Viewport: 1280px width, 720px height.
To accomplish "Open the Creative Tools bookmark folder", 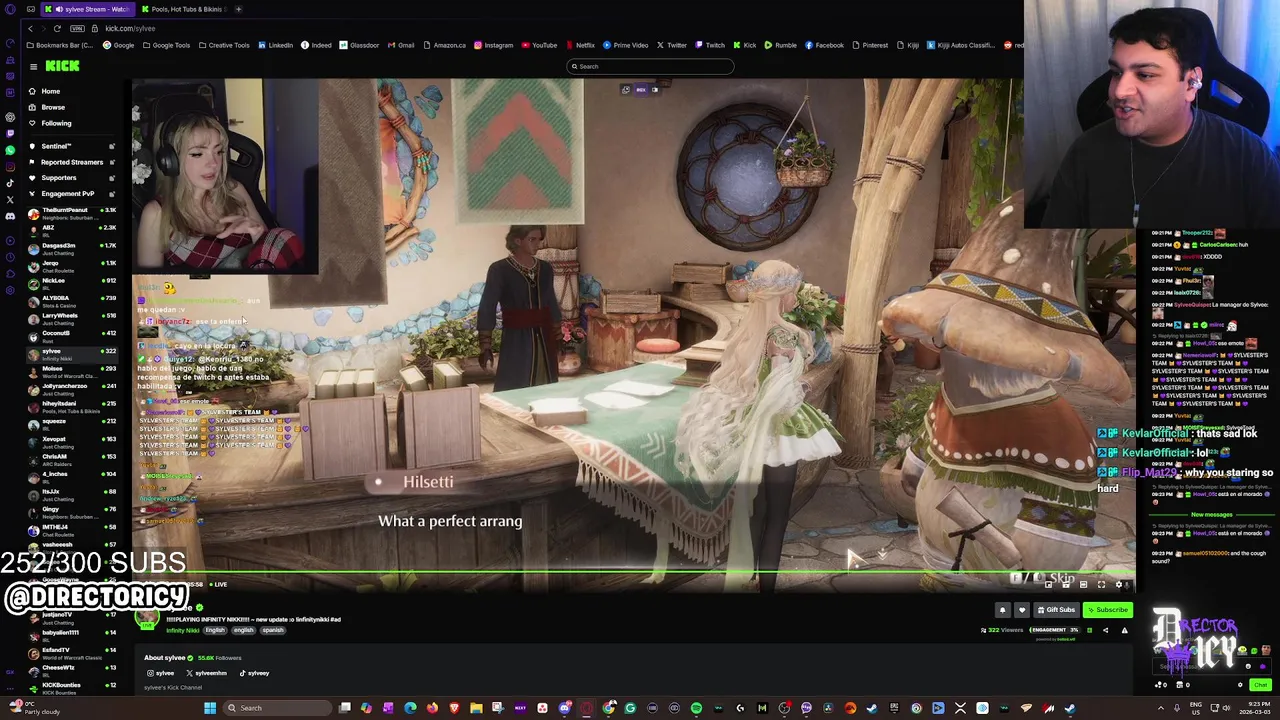I will coord(223,45).
